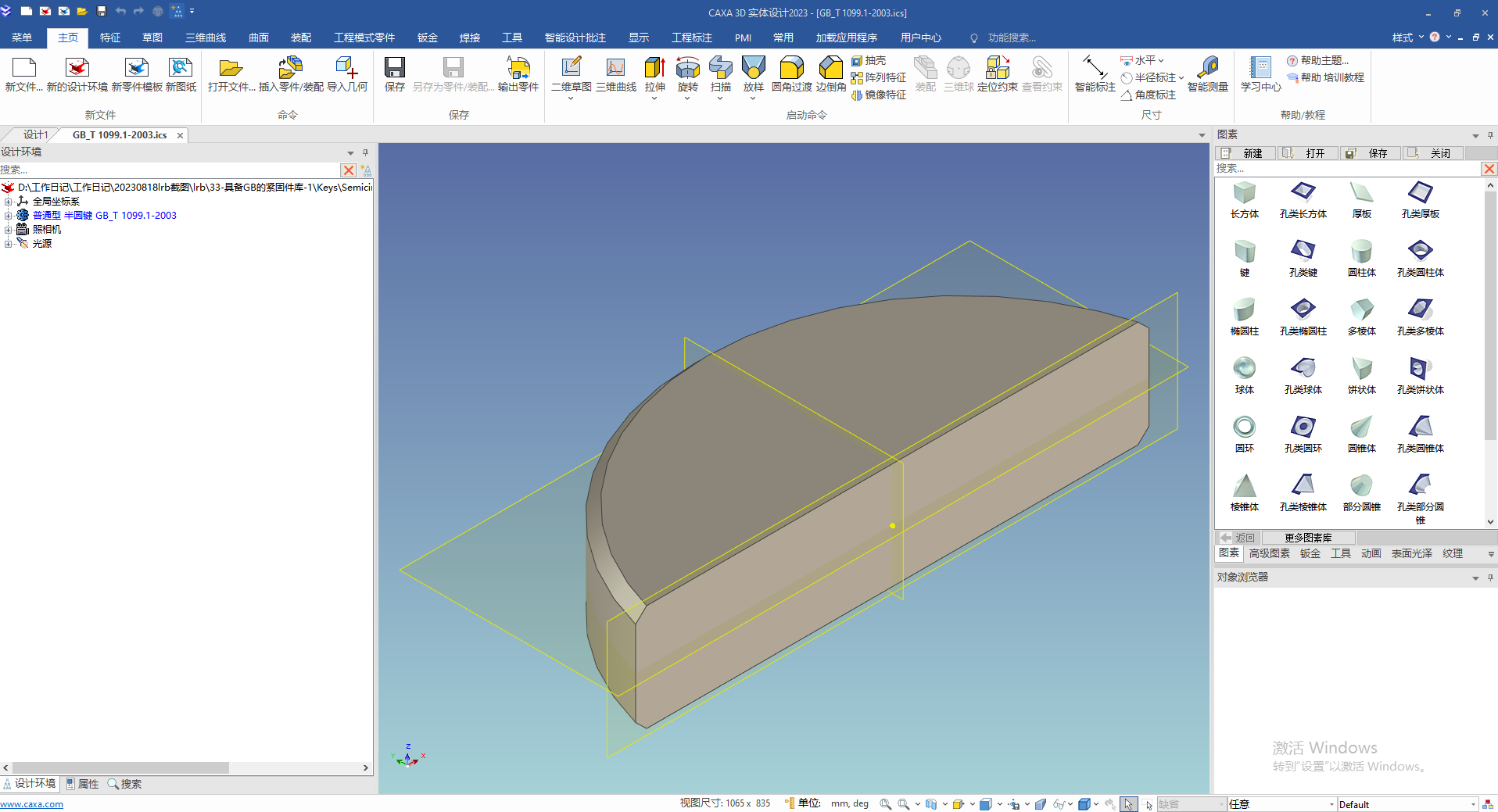
Task: Apply 边倒角 chamfer tool
Action: click(x=831, y=74)
